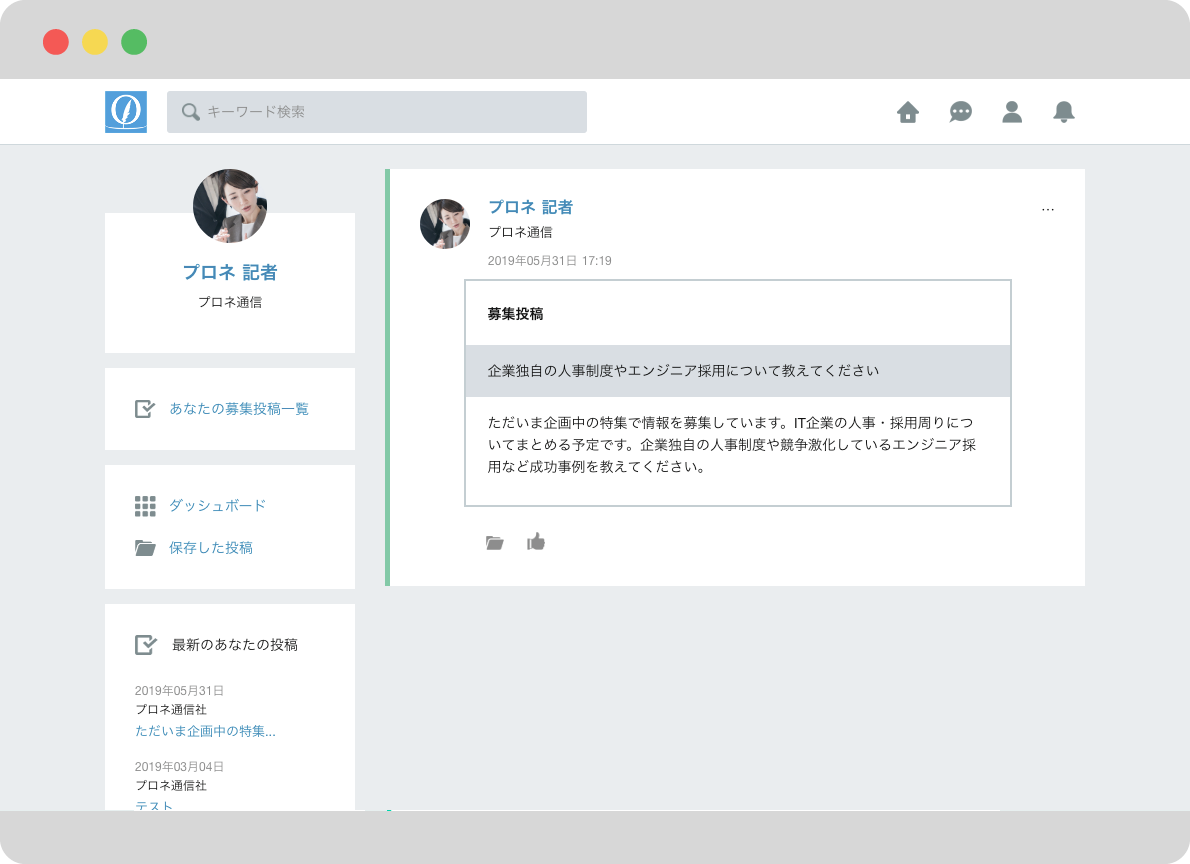Go to home via house icon
1190x864 pixels.
(x=908, y=112)
